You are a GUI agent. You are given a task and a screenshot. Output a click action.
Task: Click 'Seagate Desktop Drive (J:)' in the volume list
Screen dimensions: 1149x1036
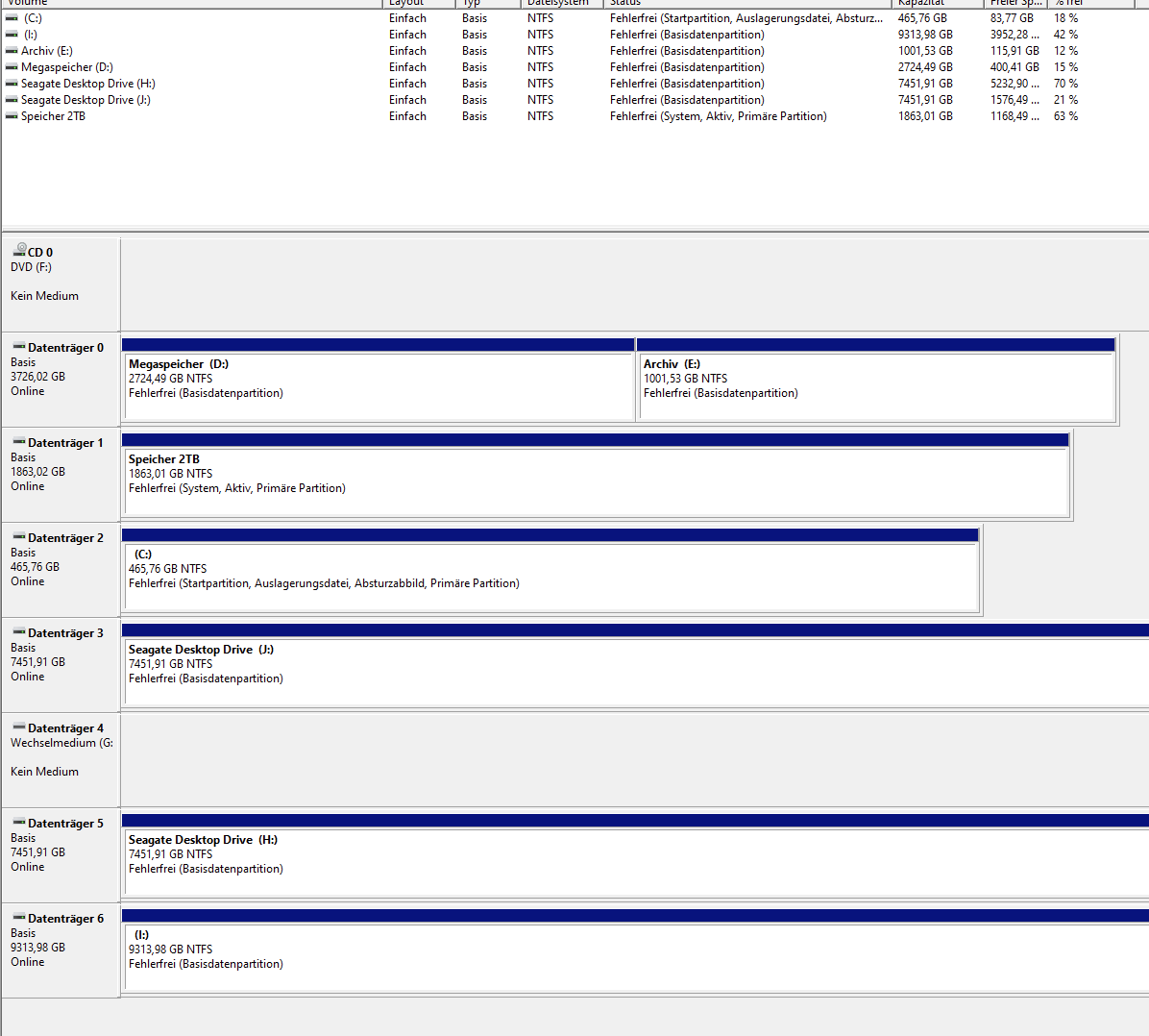tap(86, 100)
